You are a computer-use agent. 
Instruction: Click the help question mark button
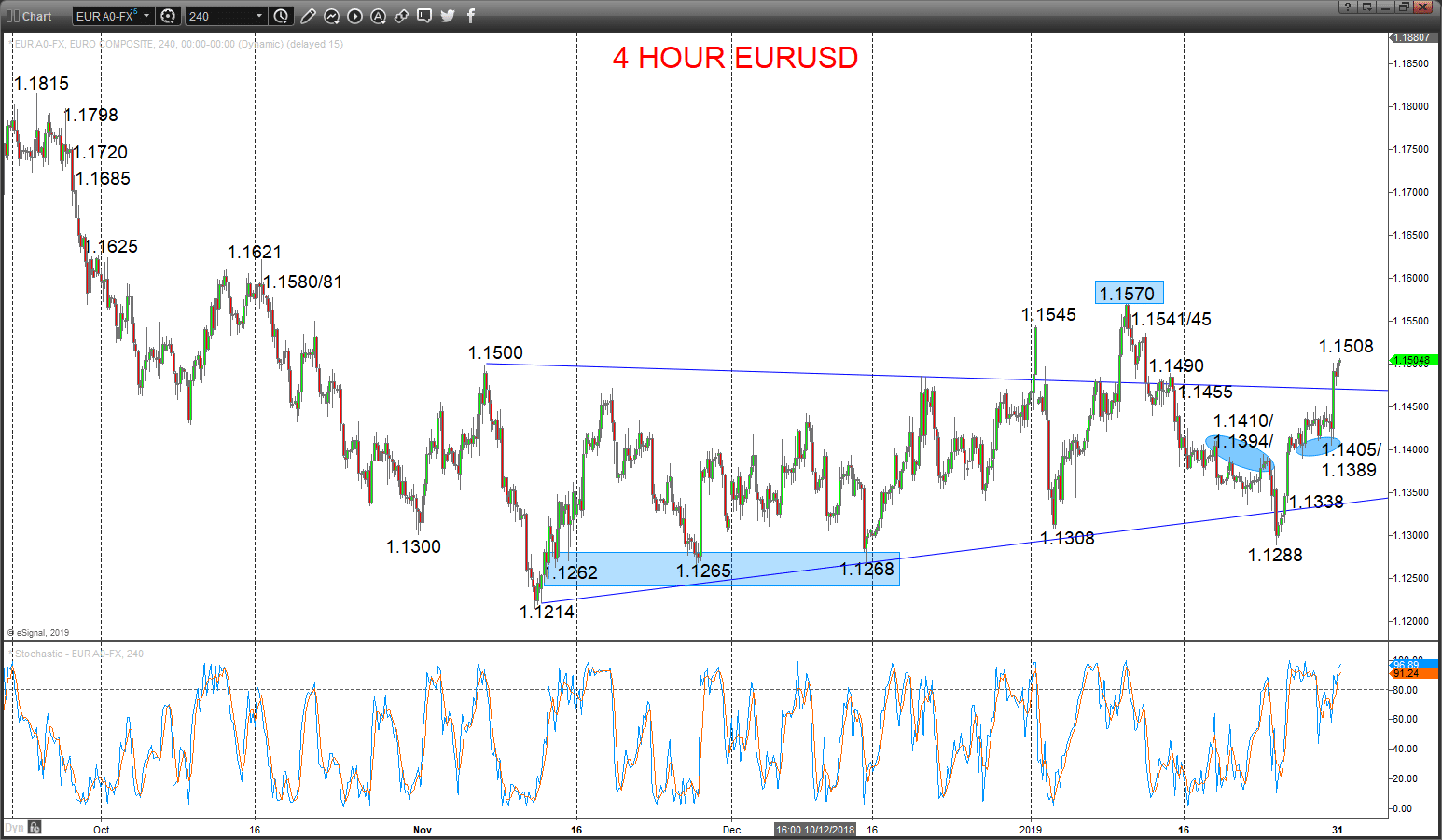pyautogui.click(x=1348, y=7)
